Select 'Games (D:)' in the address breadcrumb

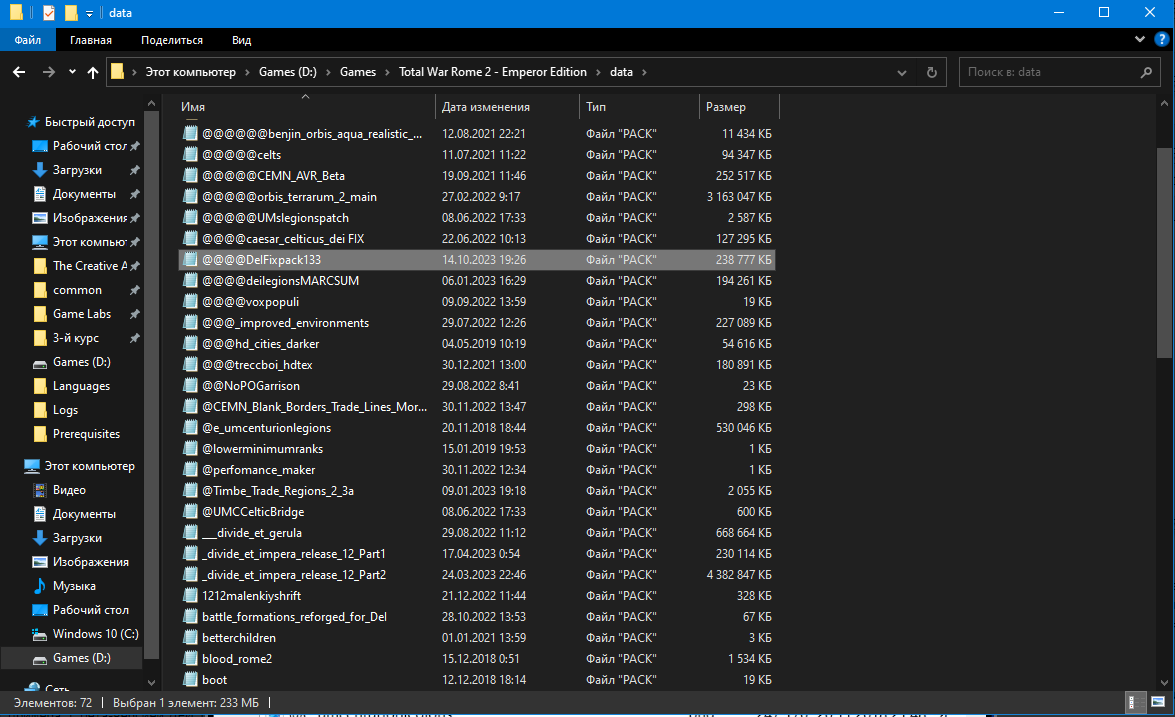288,72
